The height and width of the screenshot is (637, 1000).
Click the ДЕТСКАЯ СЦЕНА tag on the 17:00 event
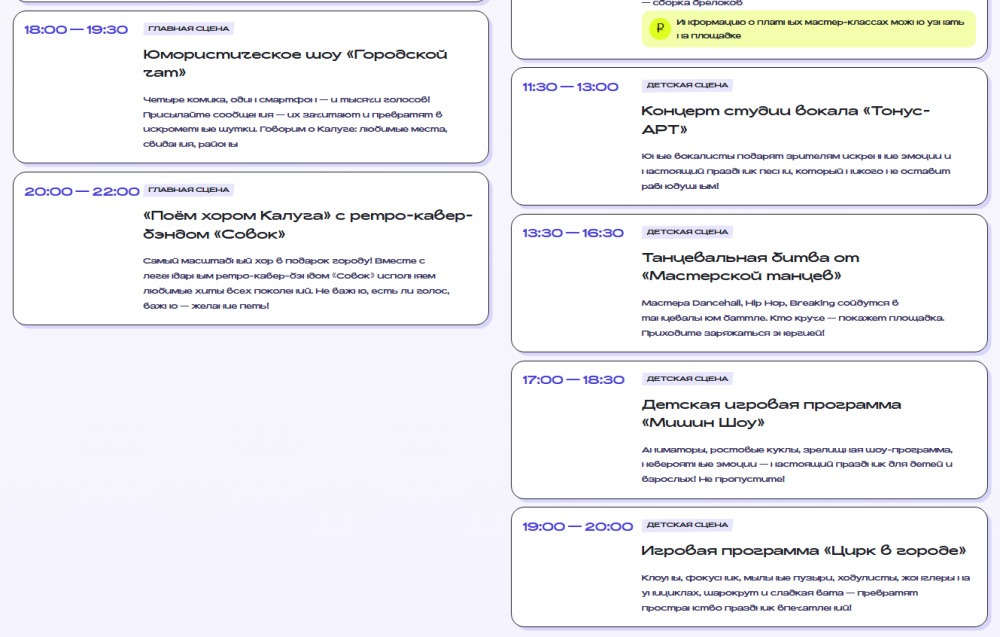688,378
